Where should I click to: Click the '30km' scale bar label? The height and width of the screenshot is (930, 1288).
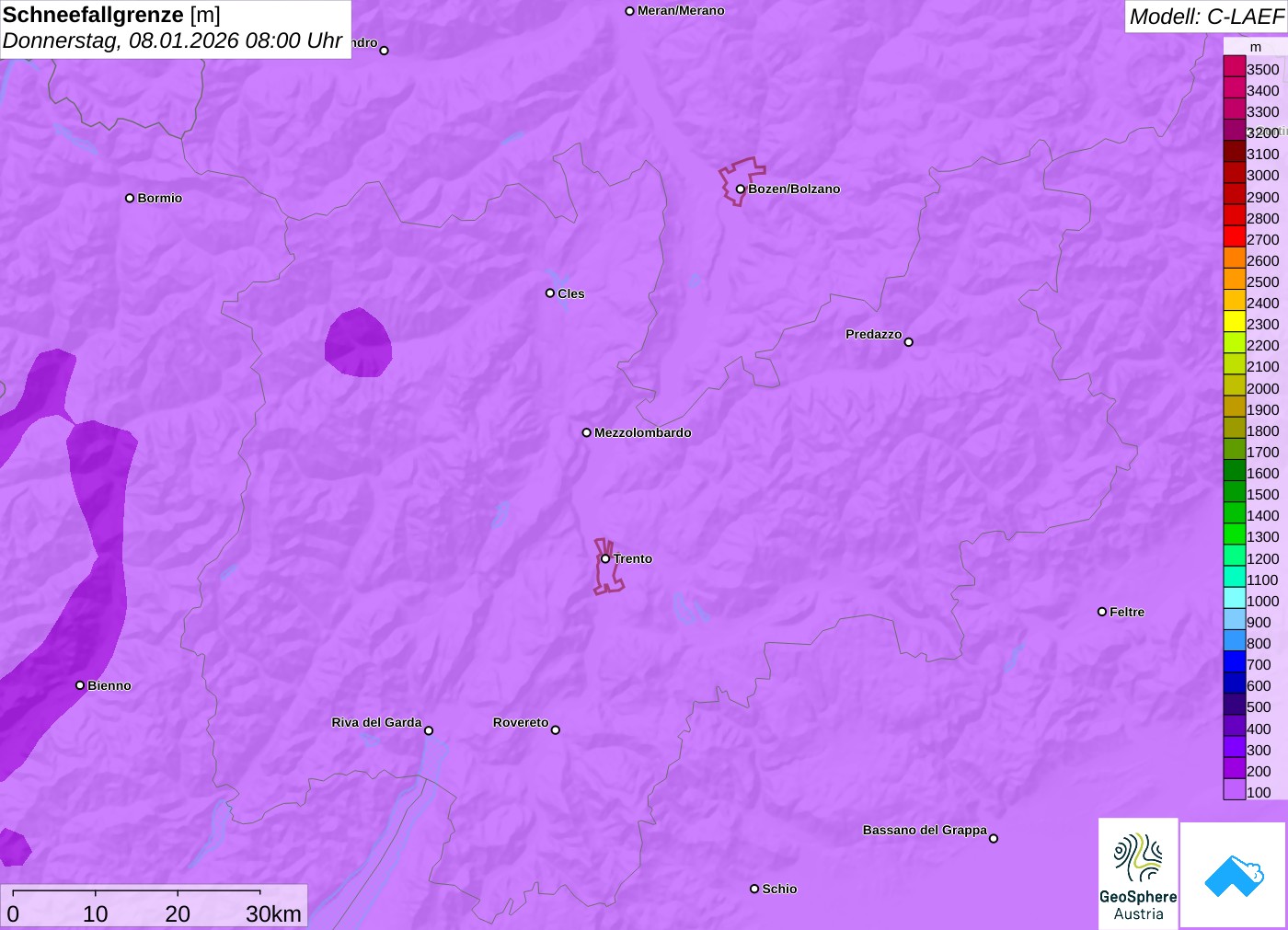pos(273,913)
